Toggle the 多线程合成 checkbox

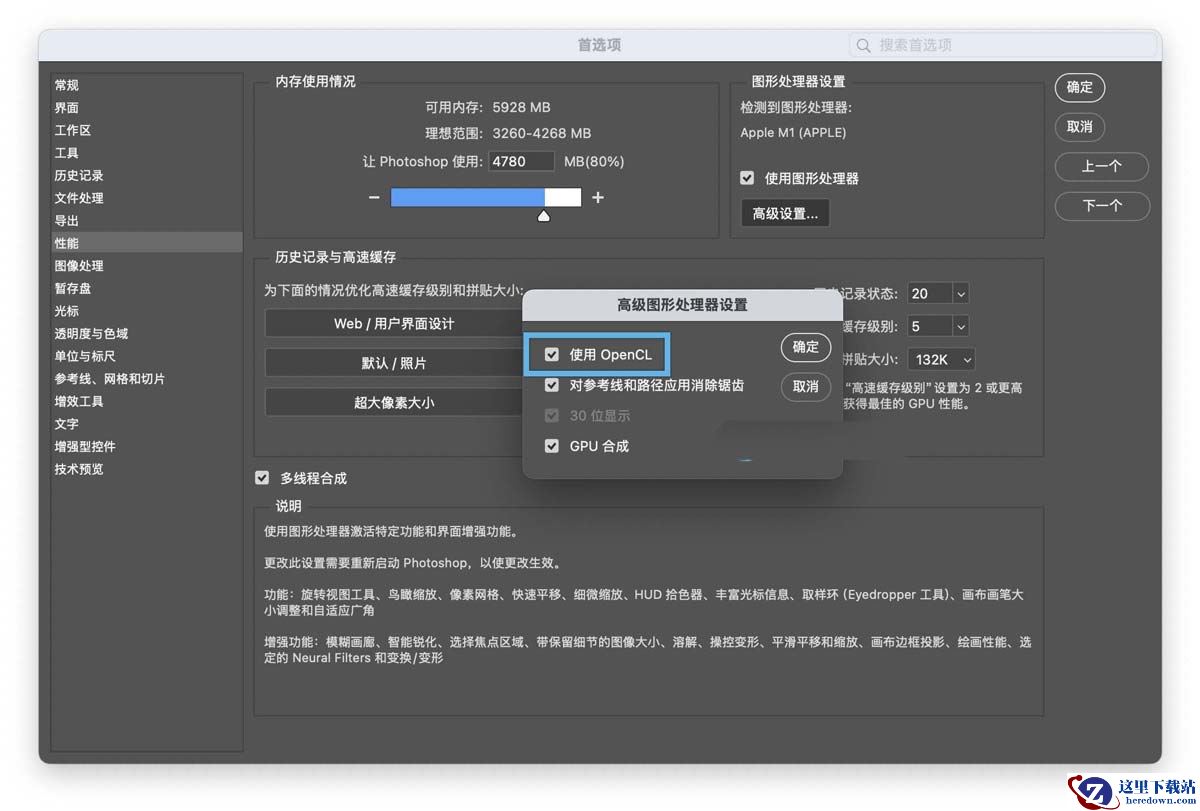[262, 478]
